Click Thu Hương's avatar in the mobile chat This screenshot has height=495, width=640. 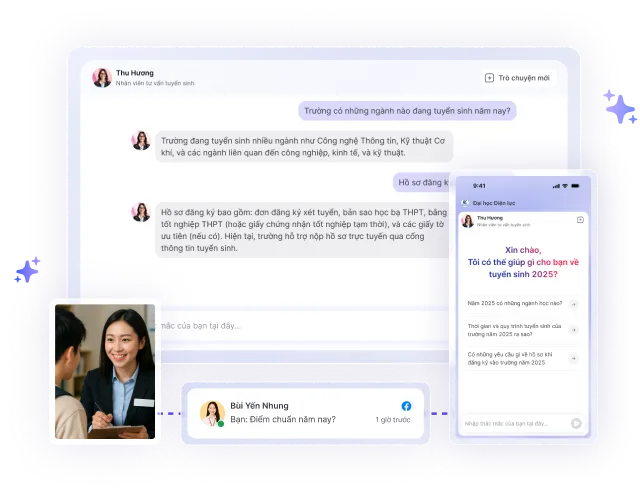[x=467, y=219]
